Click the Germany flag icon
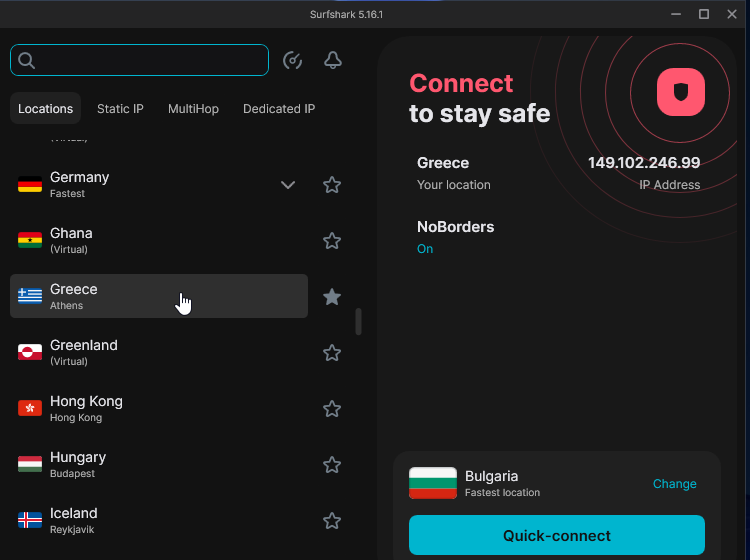The width and height of the screenshot is (750, 560). [30, 185]
